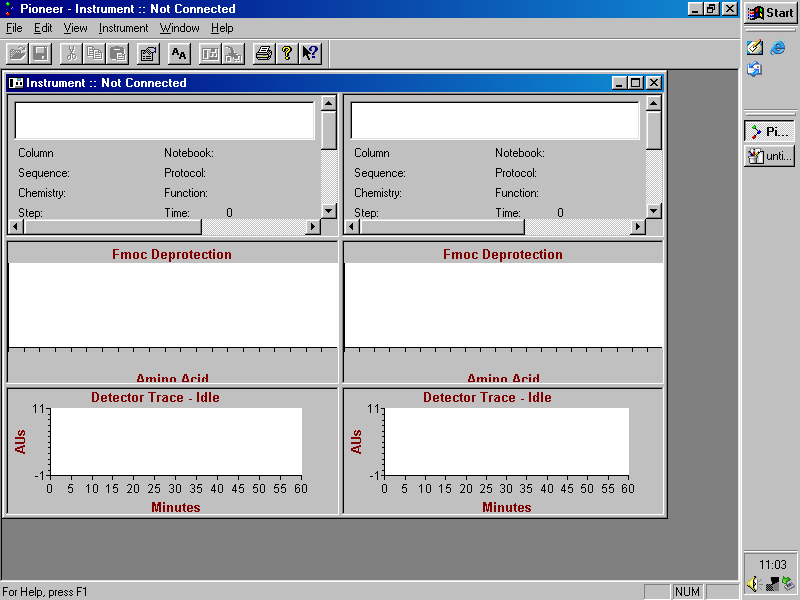Save with the floppy disk toolbar icon
Viewport: 800px width, 600px height.
pyautogui.click(x=40, y=53)
